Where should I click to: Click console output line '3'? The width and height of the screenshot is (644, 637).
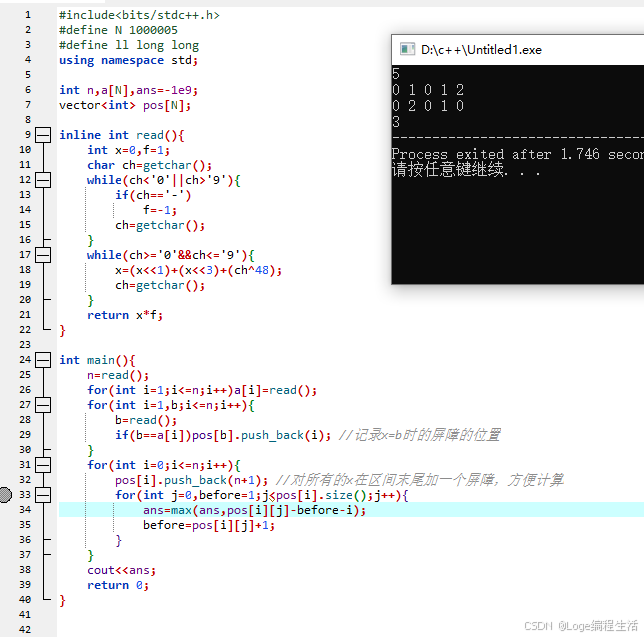pyautogui.click(x=396, y=122)
